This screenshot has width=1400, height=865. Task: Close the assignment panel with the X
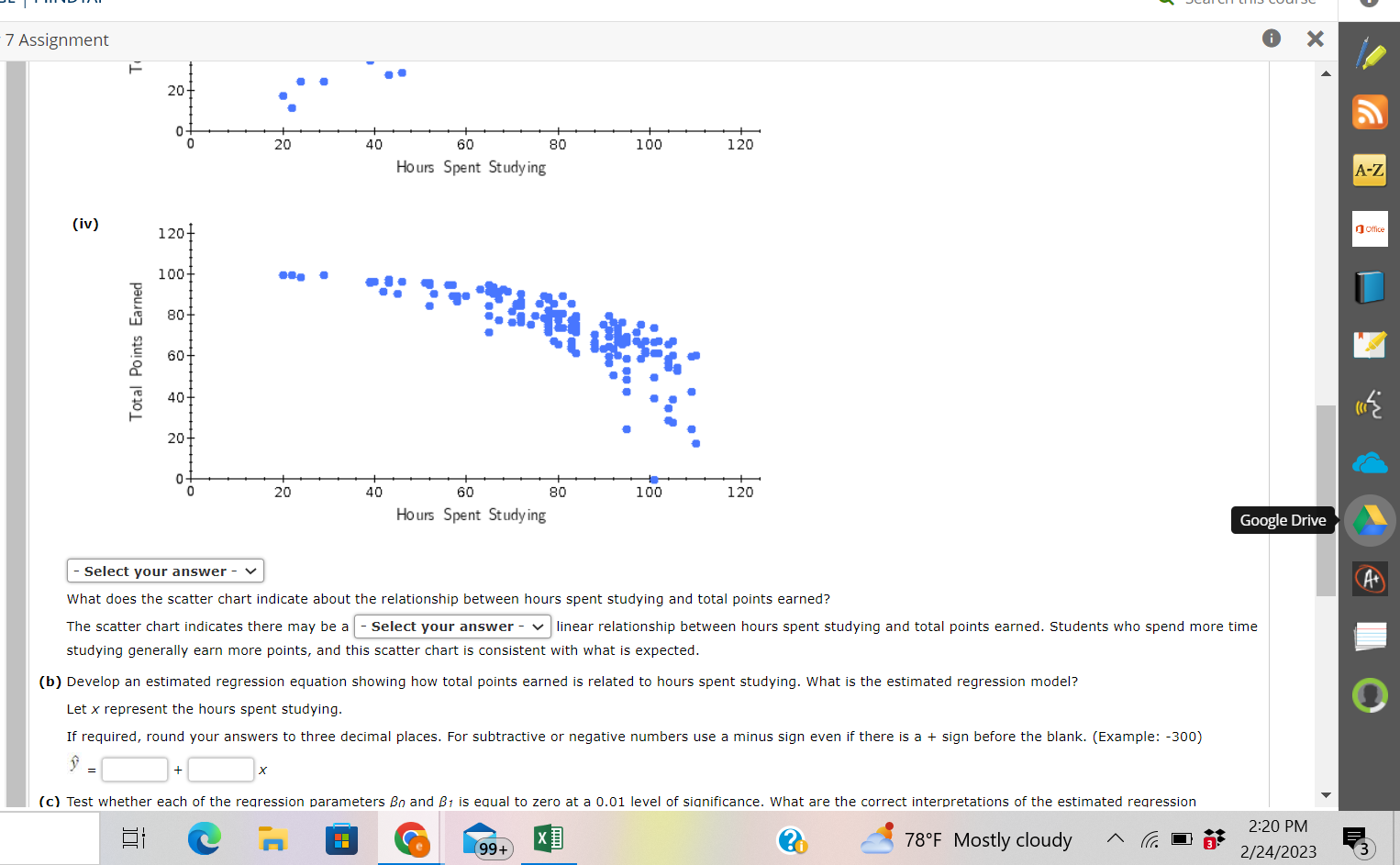coord(1316,39)
